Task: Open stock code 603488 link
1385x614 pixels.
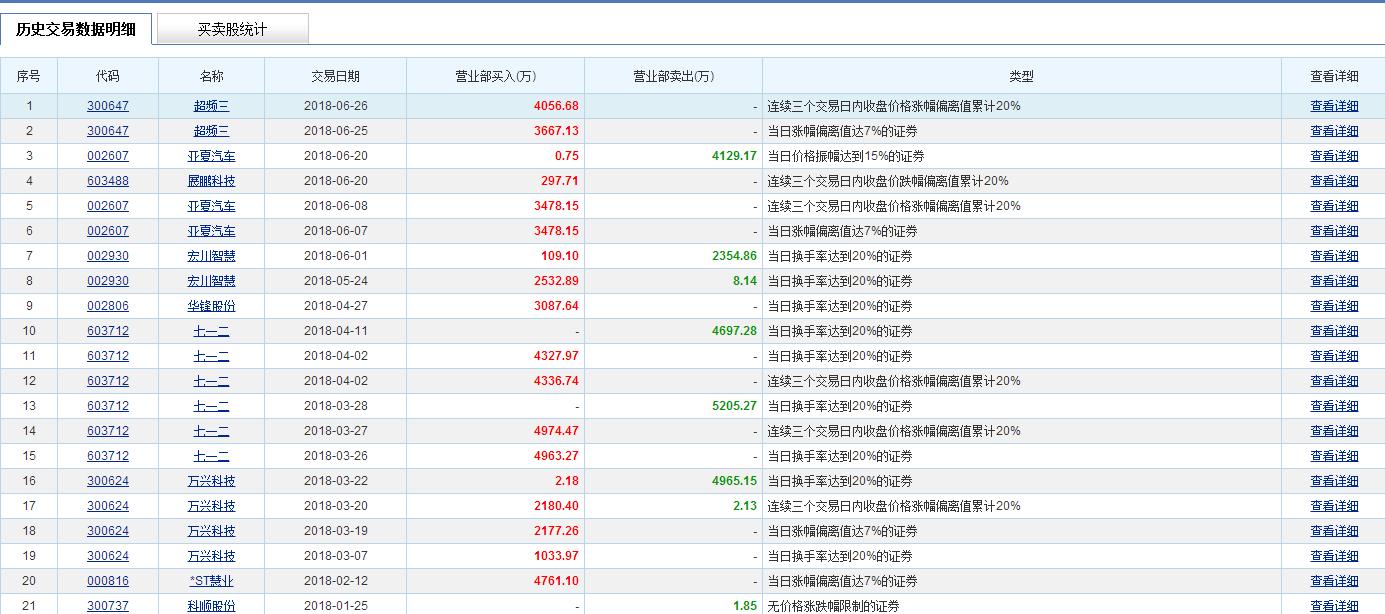Action: coord(105,180)
